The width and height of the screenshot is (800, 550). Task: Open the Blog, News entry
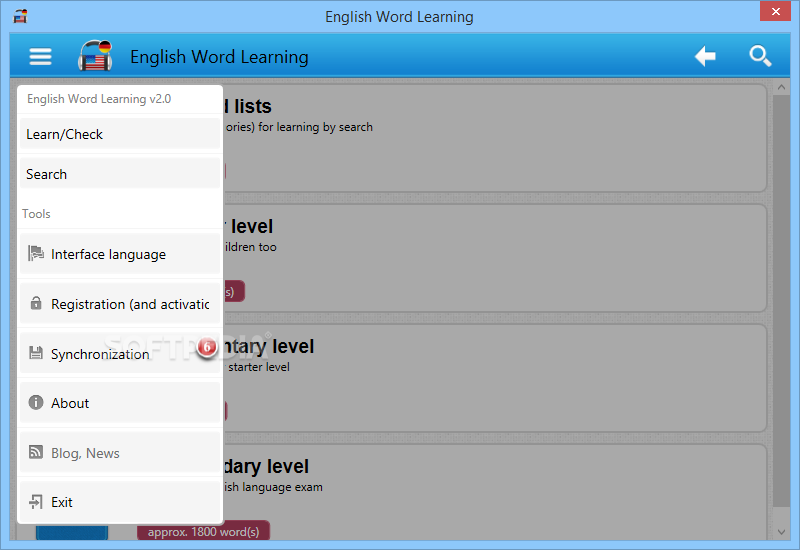point(120,453)
